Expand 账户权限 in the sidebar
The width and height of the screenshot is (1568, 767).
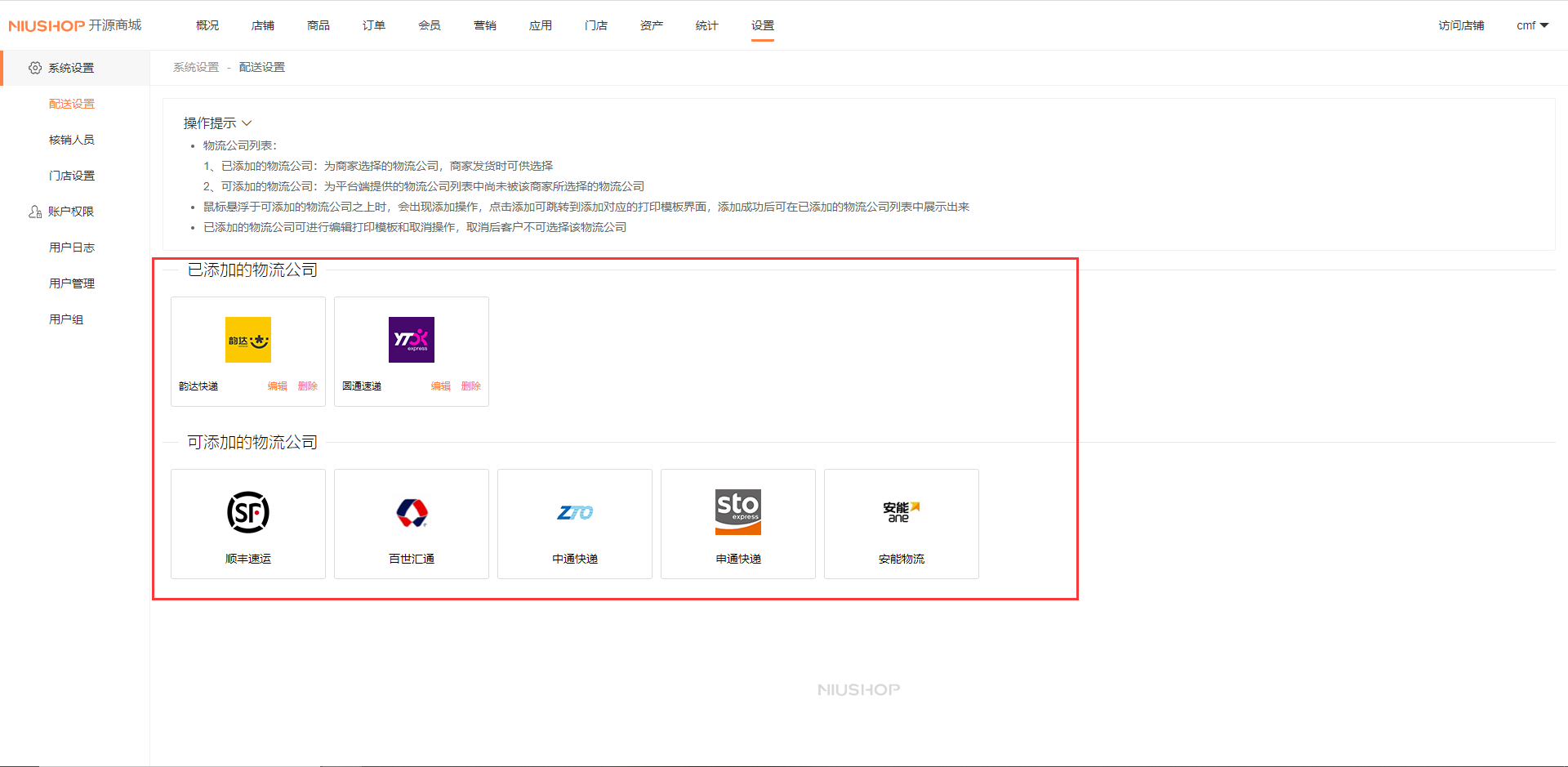(x=71, y=212)
